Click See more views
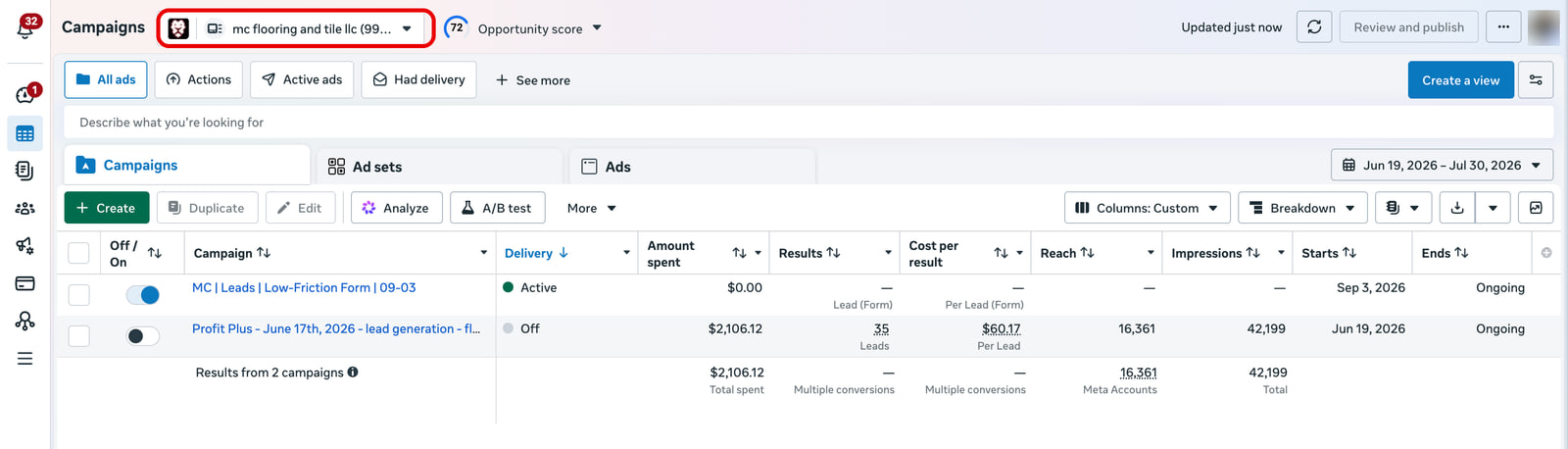 point(532,80)
